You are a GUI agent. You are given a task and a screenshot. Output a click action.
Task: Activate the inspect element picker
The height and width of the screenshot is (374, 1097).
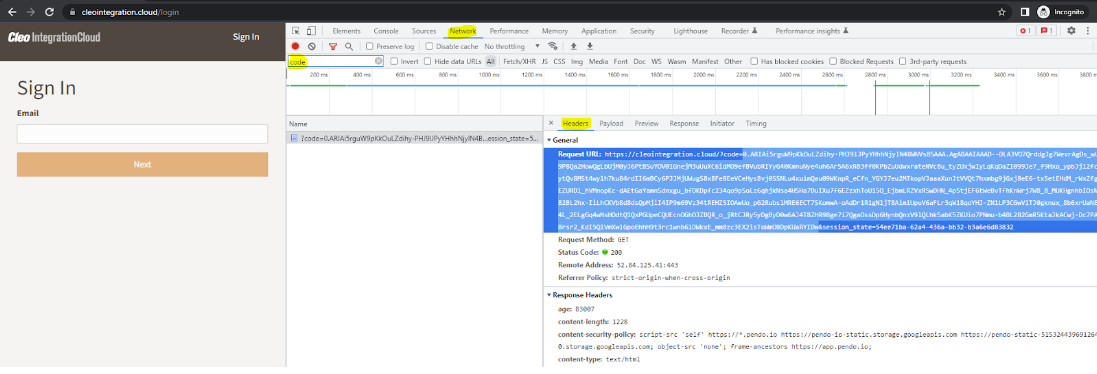296,31
